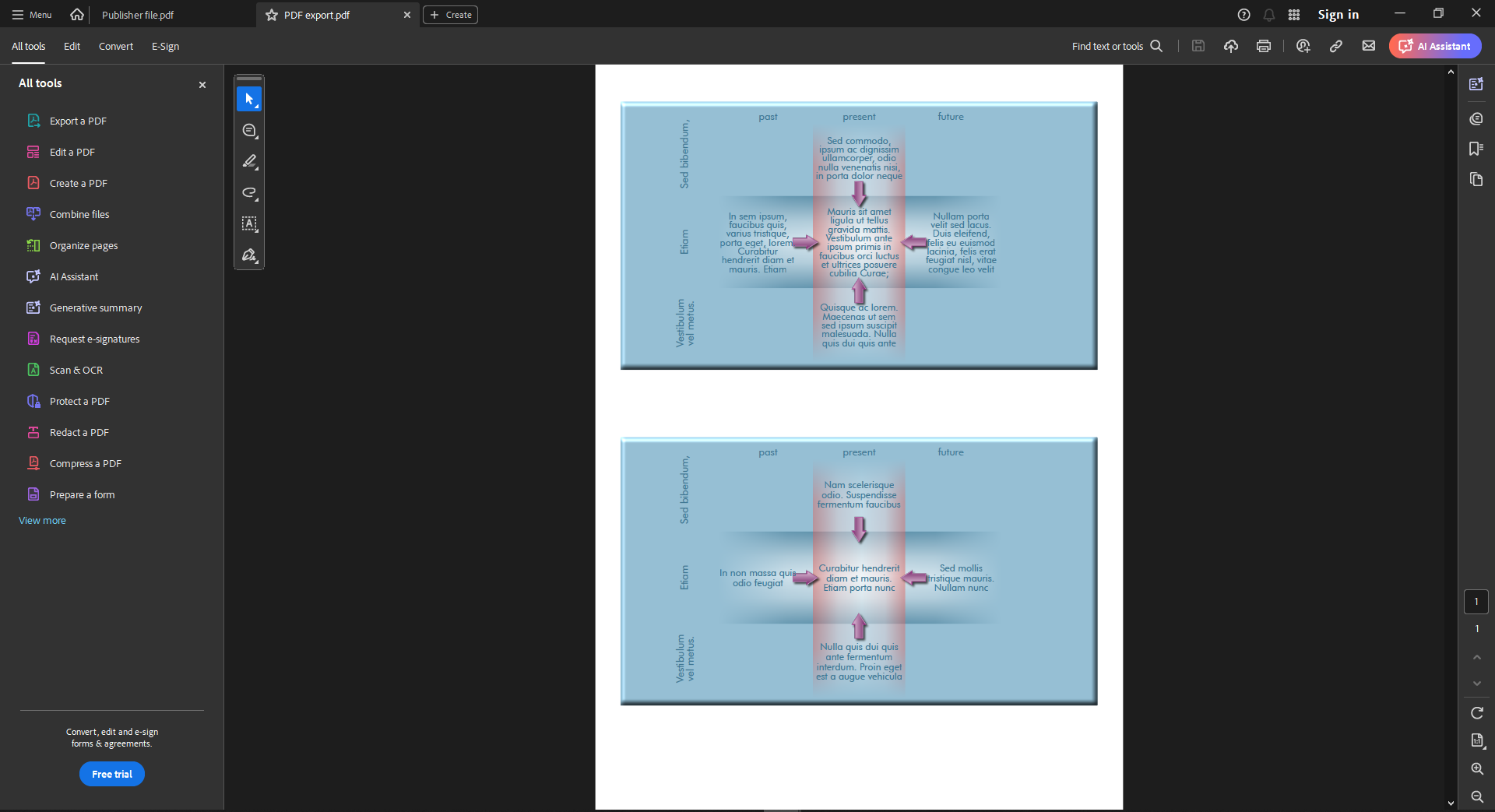Click the highlighter pen tool

(249, 162)
